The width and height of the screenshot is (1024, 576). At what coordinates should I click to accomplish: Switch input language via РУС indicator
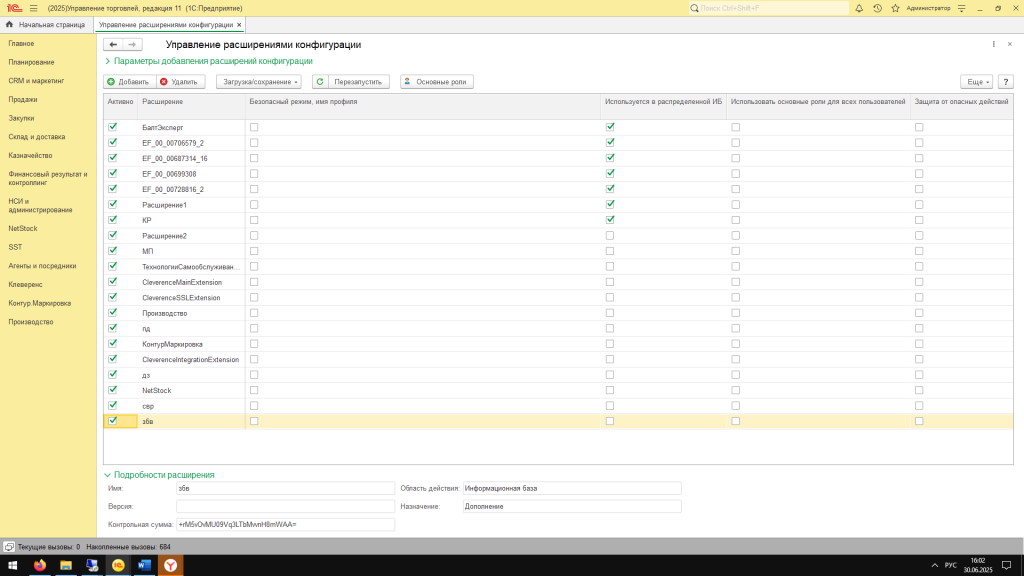(951, 566)
